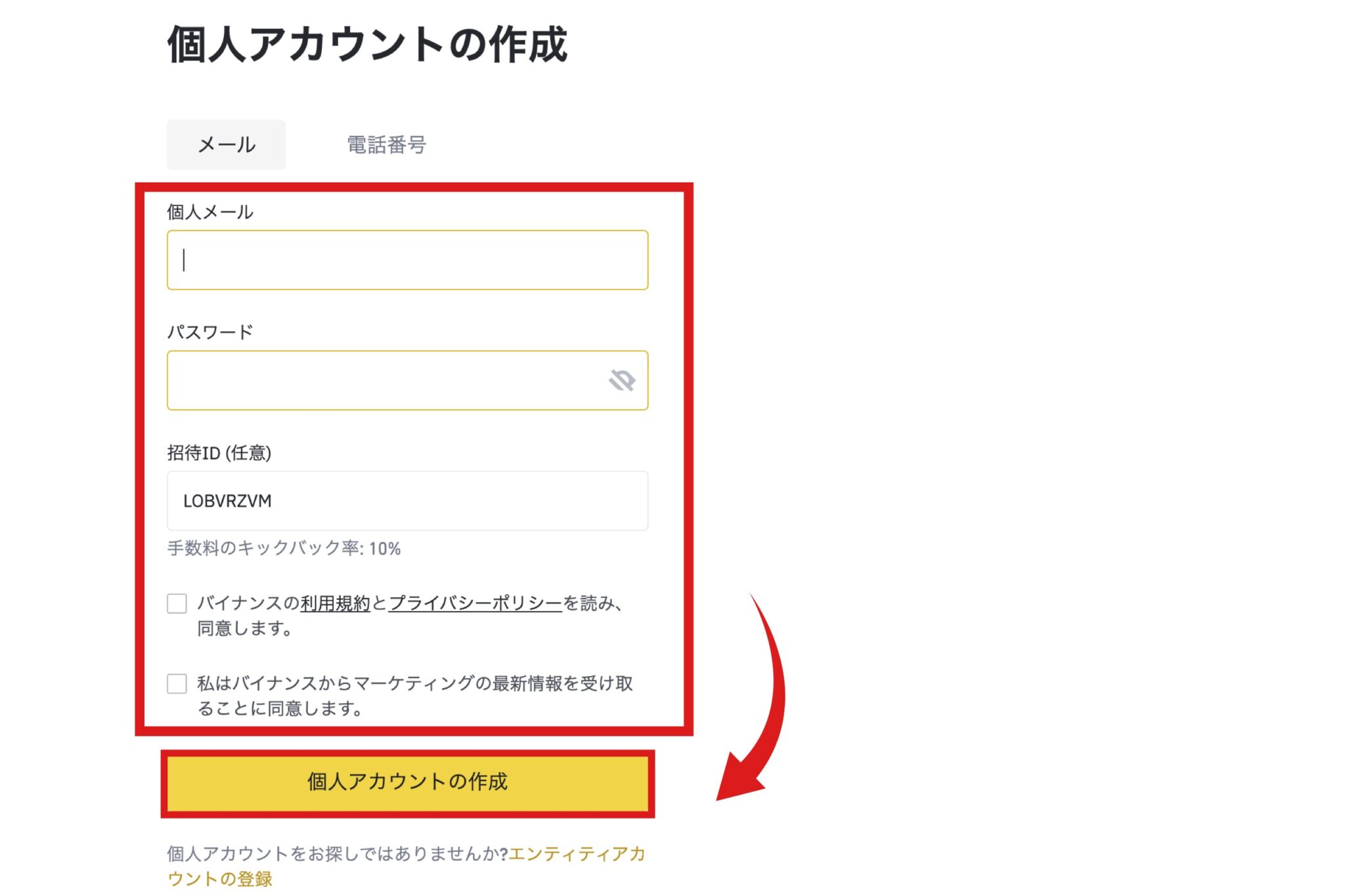Open the 利用規約 link
This screenshot has width=1345, height=896.
tap(336, 603)
